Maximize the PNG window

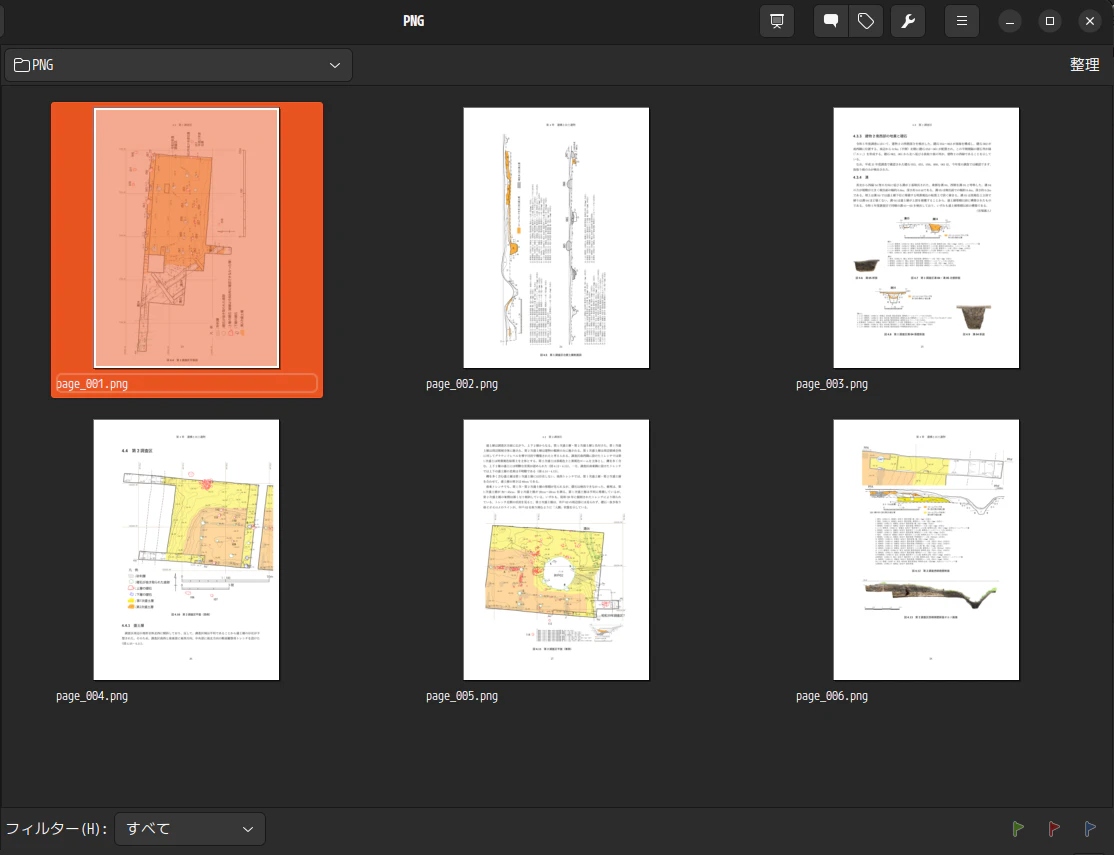1050,21
